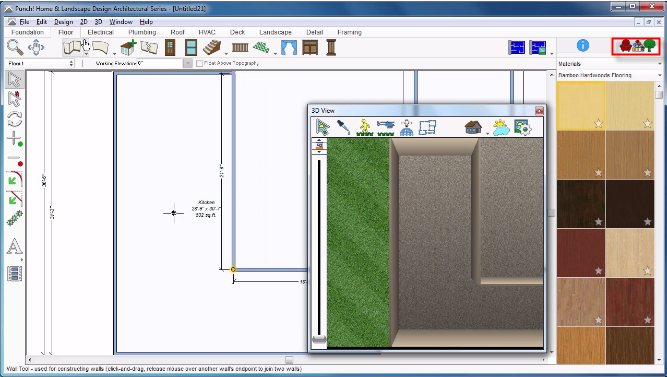
Task: Open the File menu
Action: (24, 22)
